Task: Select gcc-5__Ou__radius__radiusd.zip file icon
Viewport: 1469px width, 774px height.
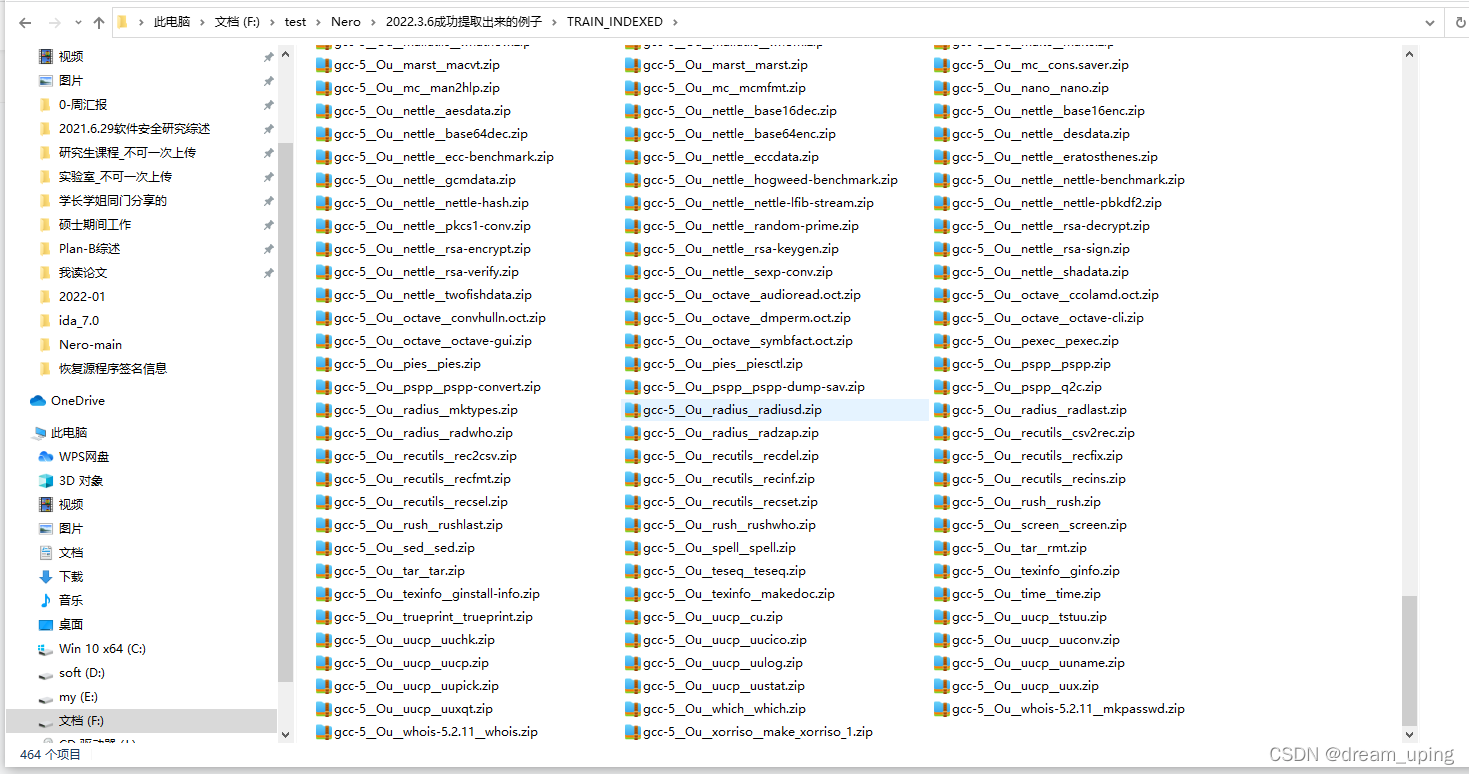Action: (631, 410)
